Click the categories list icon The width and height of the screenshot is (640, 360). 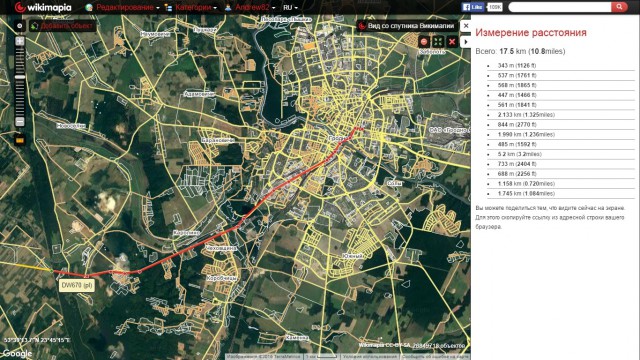tap(168, 7)
